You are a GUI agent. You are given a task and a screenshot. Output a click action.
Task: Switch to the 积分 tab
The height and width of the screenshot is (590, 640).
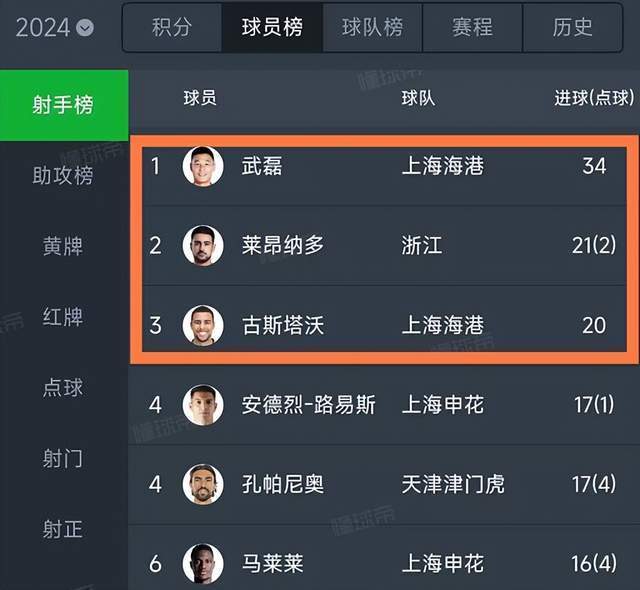(x=171, y=28)
